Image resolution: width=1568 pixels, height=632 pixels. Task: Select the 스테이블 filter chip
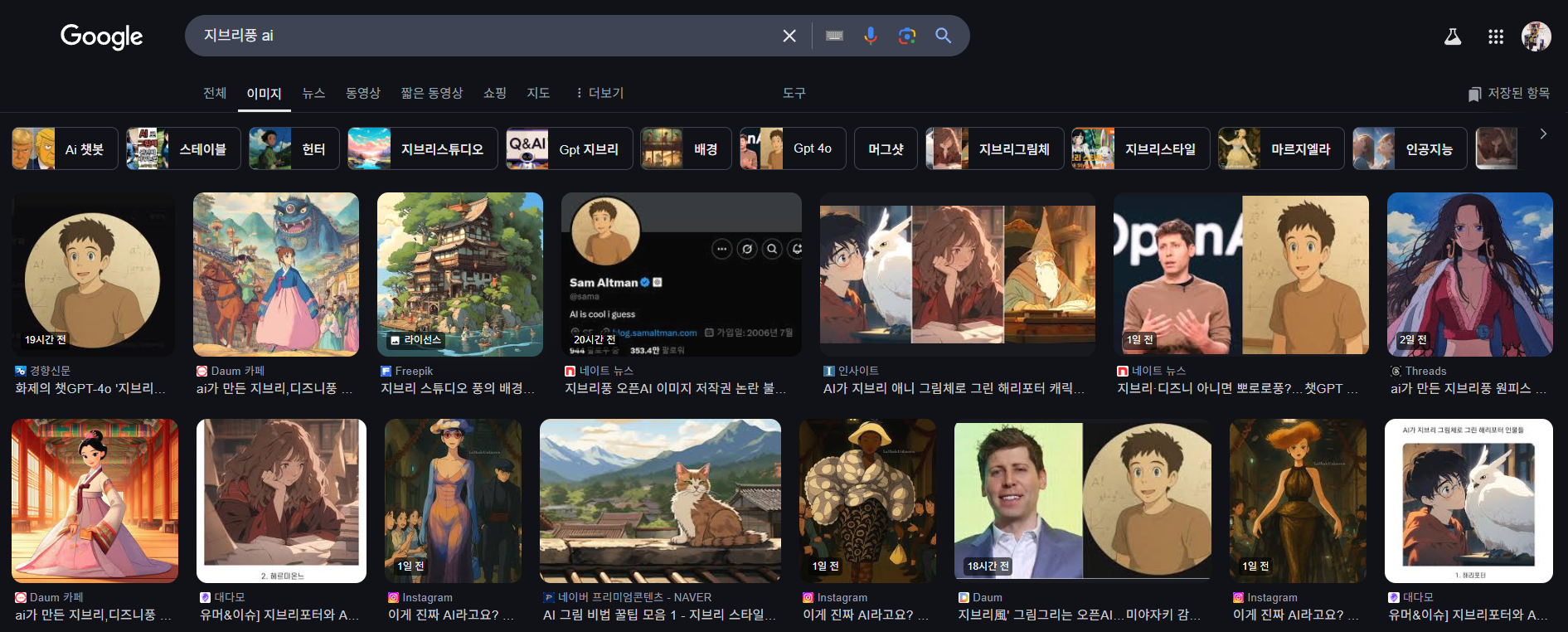183,148
